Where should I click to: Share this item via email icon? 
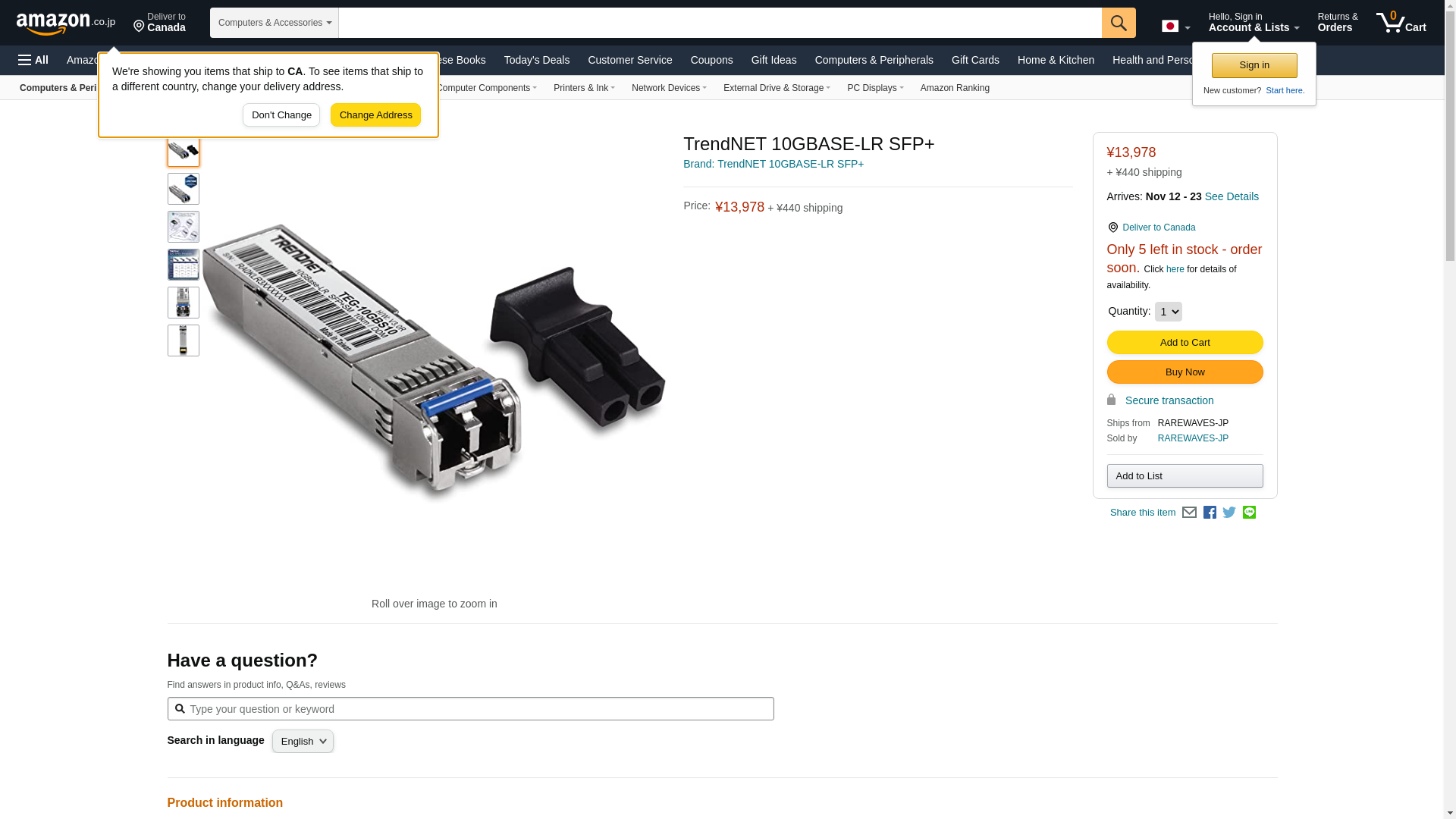pyautogui.click(x=1189, y=513)
